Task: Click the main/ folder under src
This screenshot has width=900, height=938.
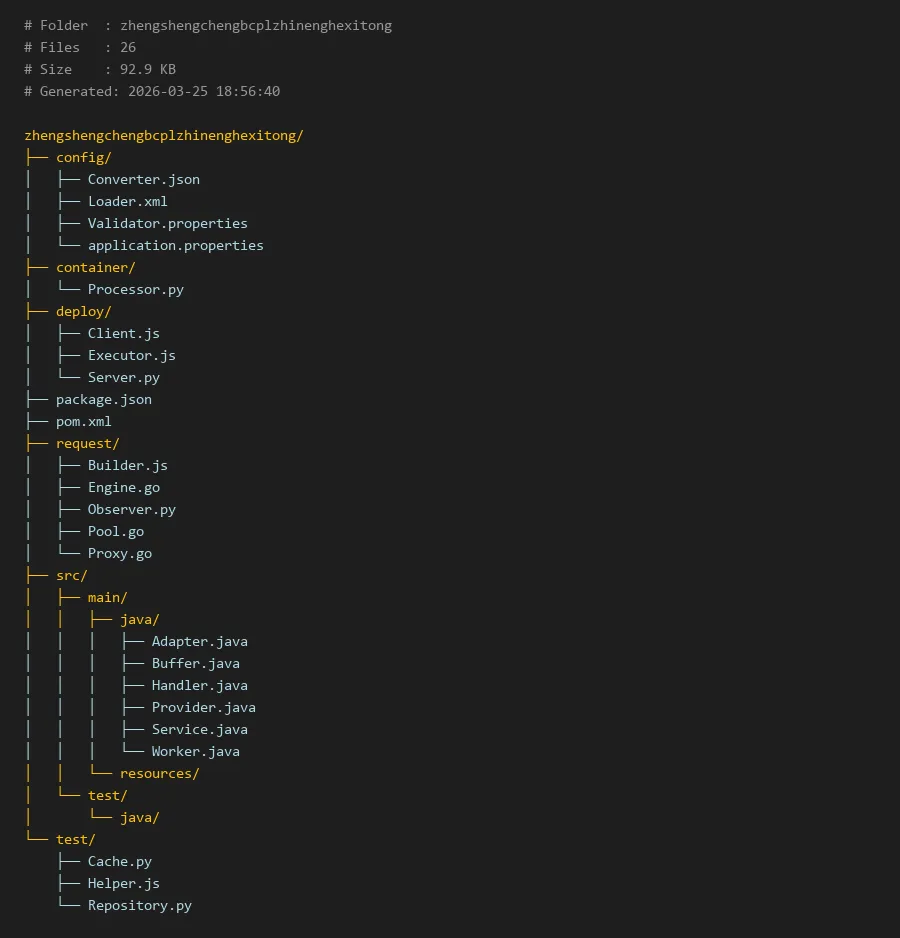Action: tap(107, 597)
